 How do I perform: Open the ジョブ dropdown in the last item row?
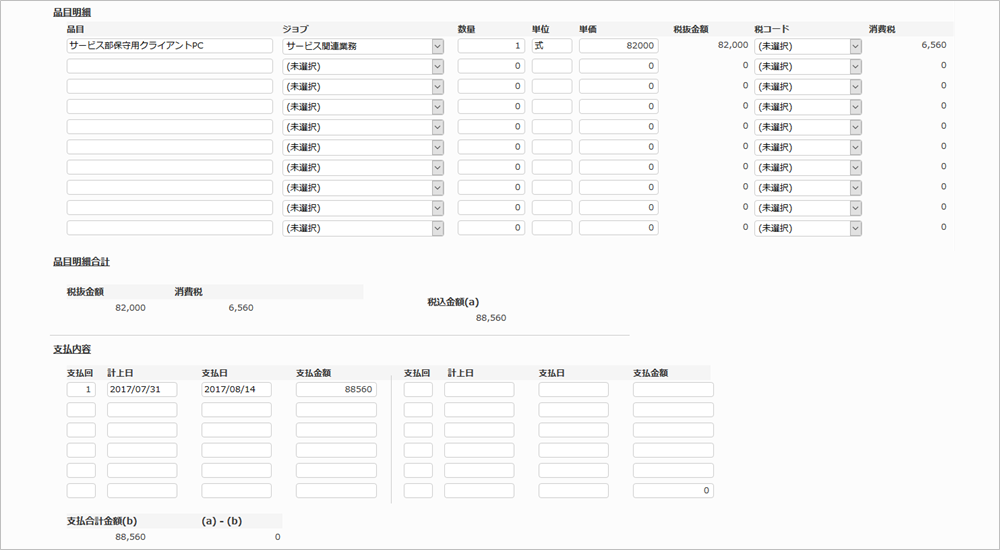364,228
